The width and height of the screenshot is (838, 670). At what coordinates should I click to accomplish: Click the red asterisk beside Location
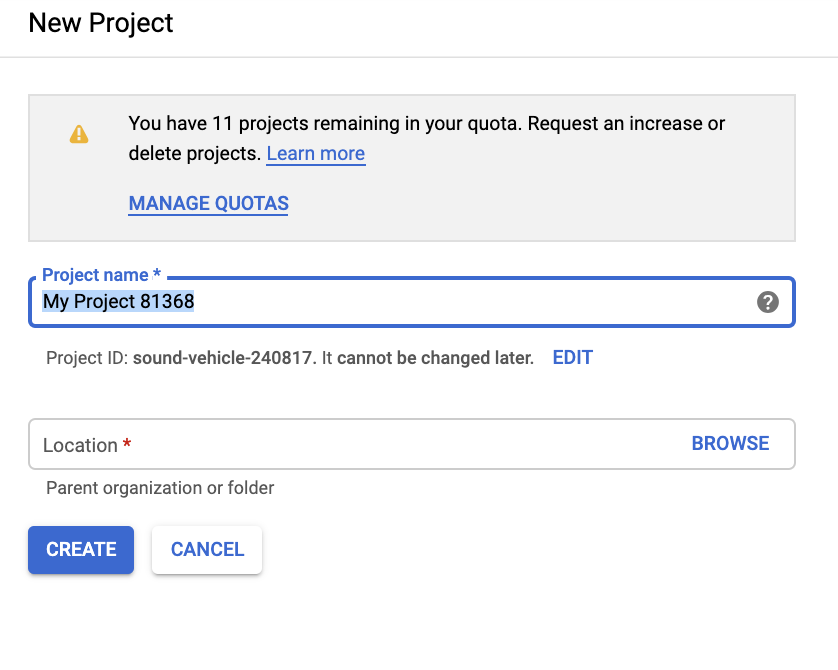(x=127, y=445)
